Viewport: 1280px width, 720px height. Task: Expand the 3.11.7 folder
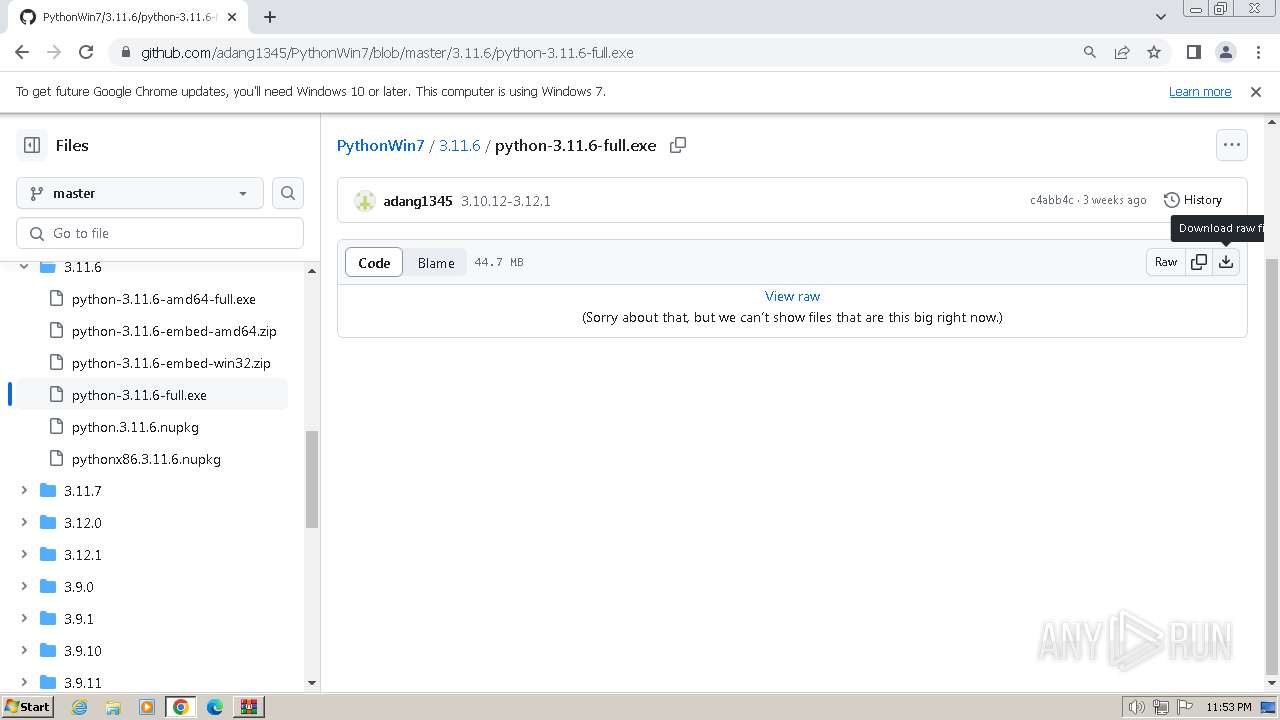click(x=24, y=491)
